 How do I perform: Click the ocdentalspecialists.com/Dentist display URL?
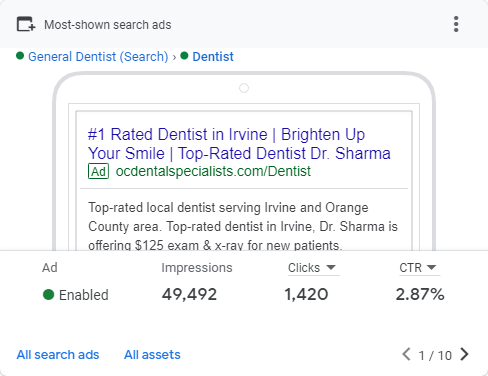pos(213,171)
